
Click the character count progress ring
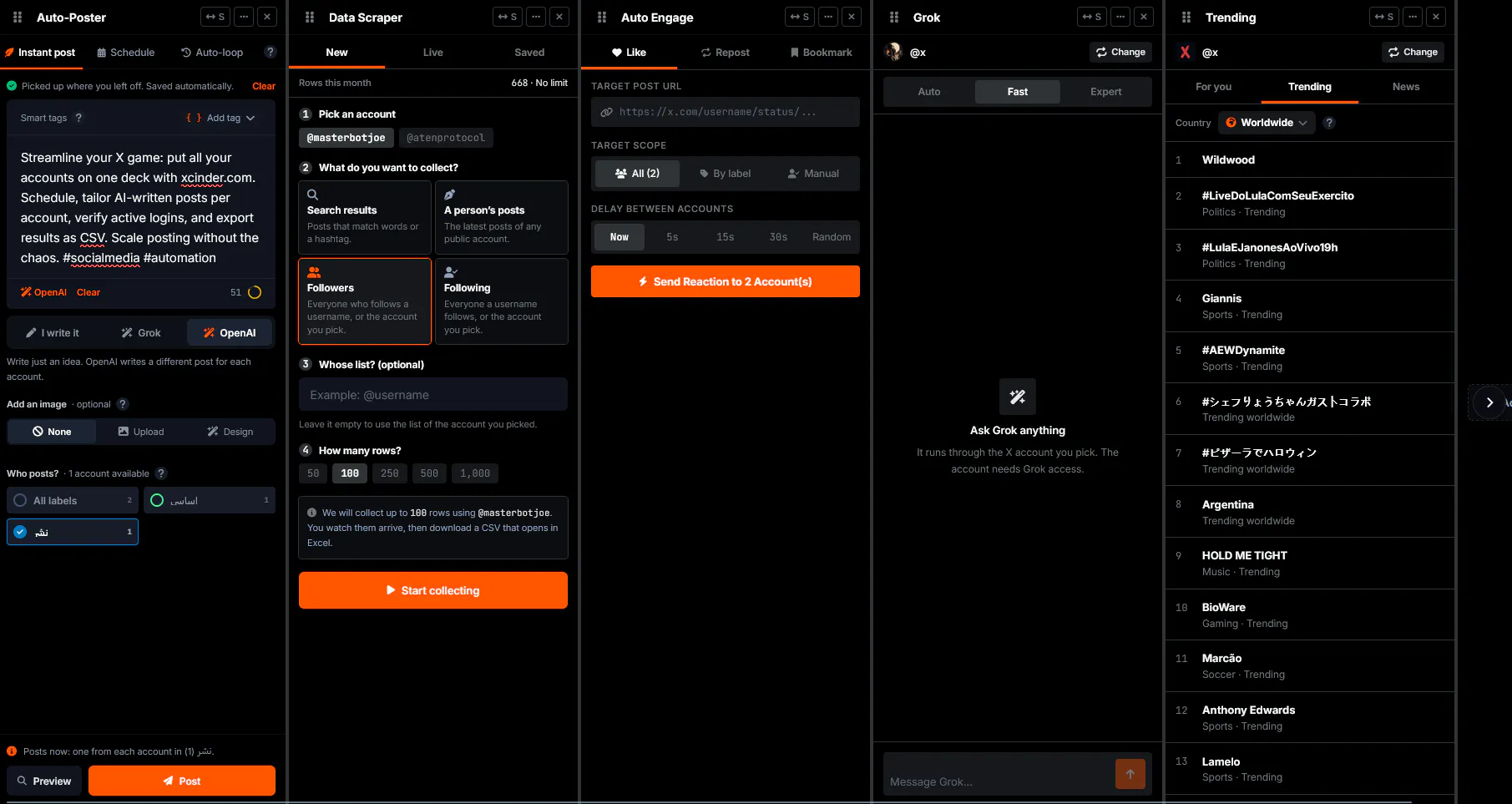point(255,292)
